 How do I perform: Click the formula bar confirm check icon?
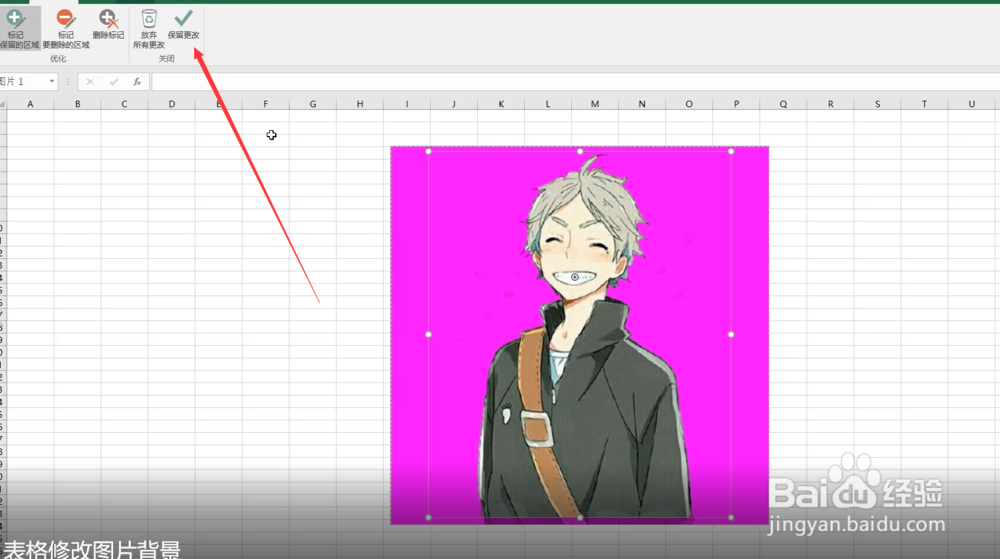(114, 82)
